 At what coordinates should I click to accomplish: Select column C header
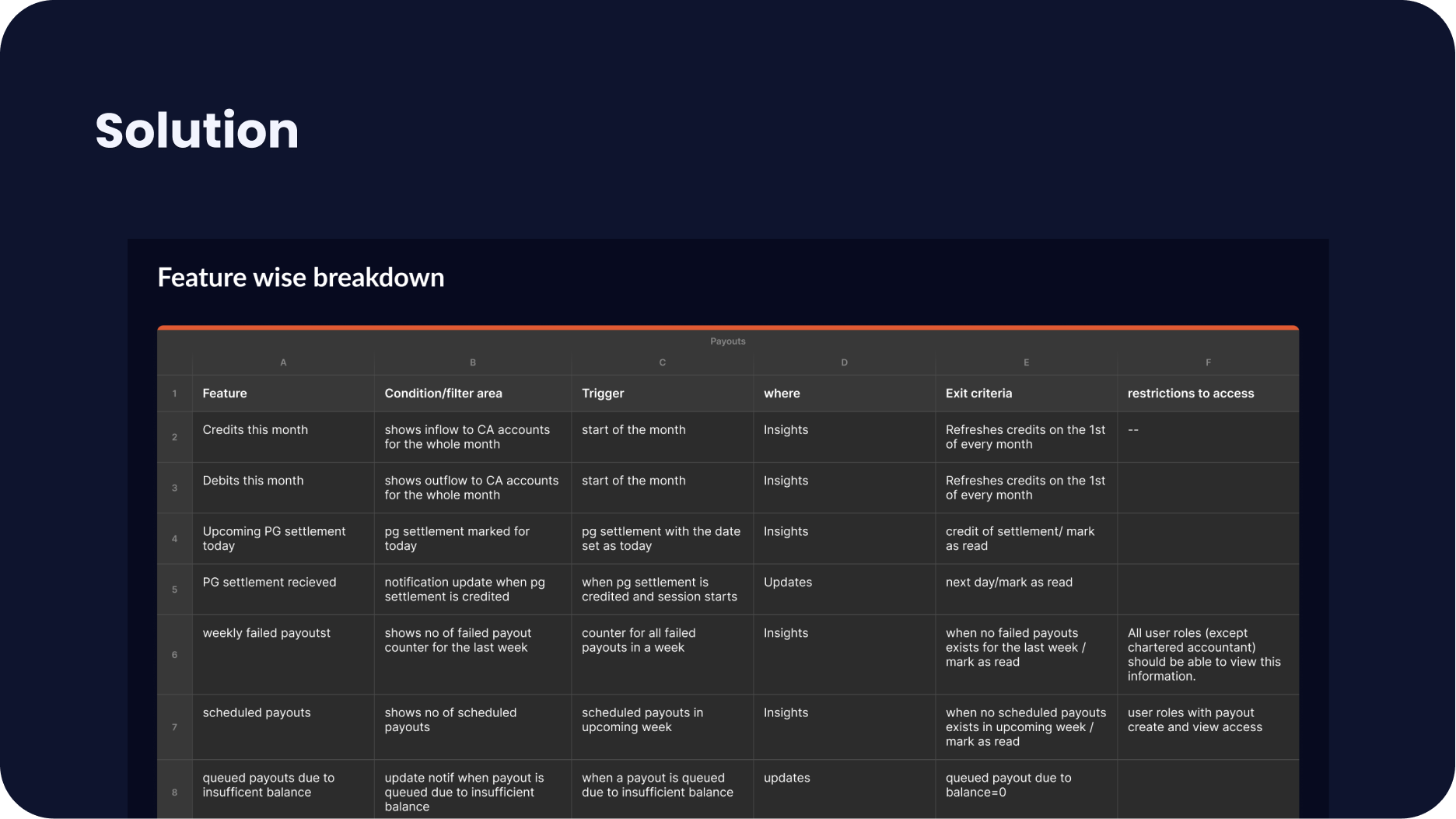[662, 362]
